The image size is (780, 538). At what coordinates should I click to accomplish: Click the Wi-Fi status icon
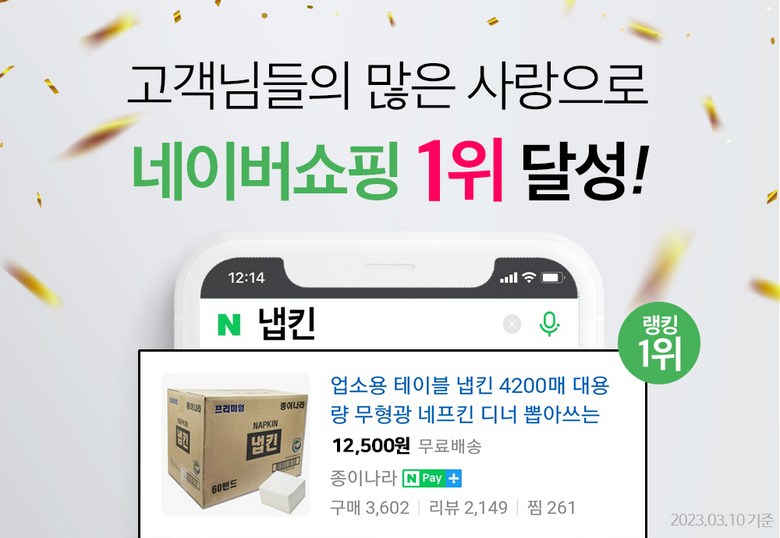(x=529, y=277)
